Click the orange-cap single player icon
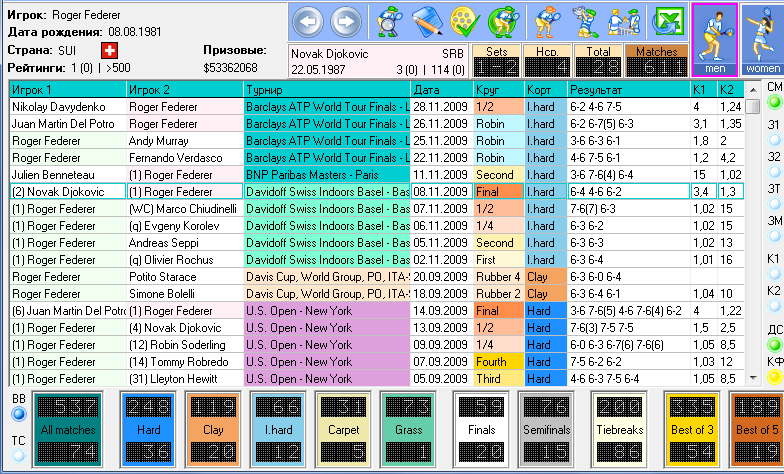 (548, 22)
